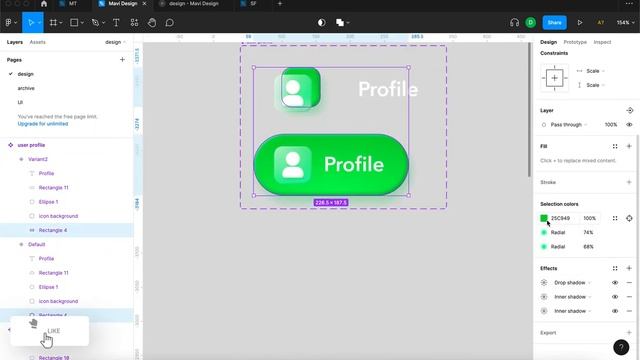Viewport: 640px width, 360px height.
Task: Toggle mask icon in top toolbar
Action: [322, 23]
